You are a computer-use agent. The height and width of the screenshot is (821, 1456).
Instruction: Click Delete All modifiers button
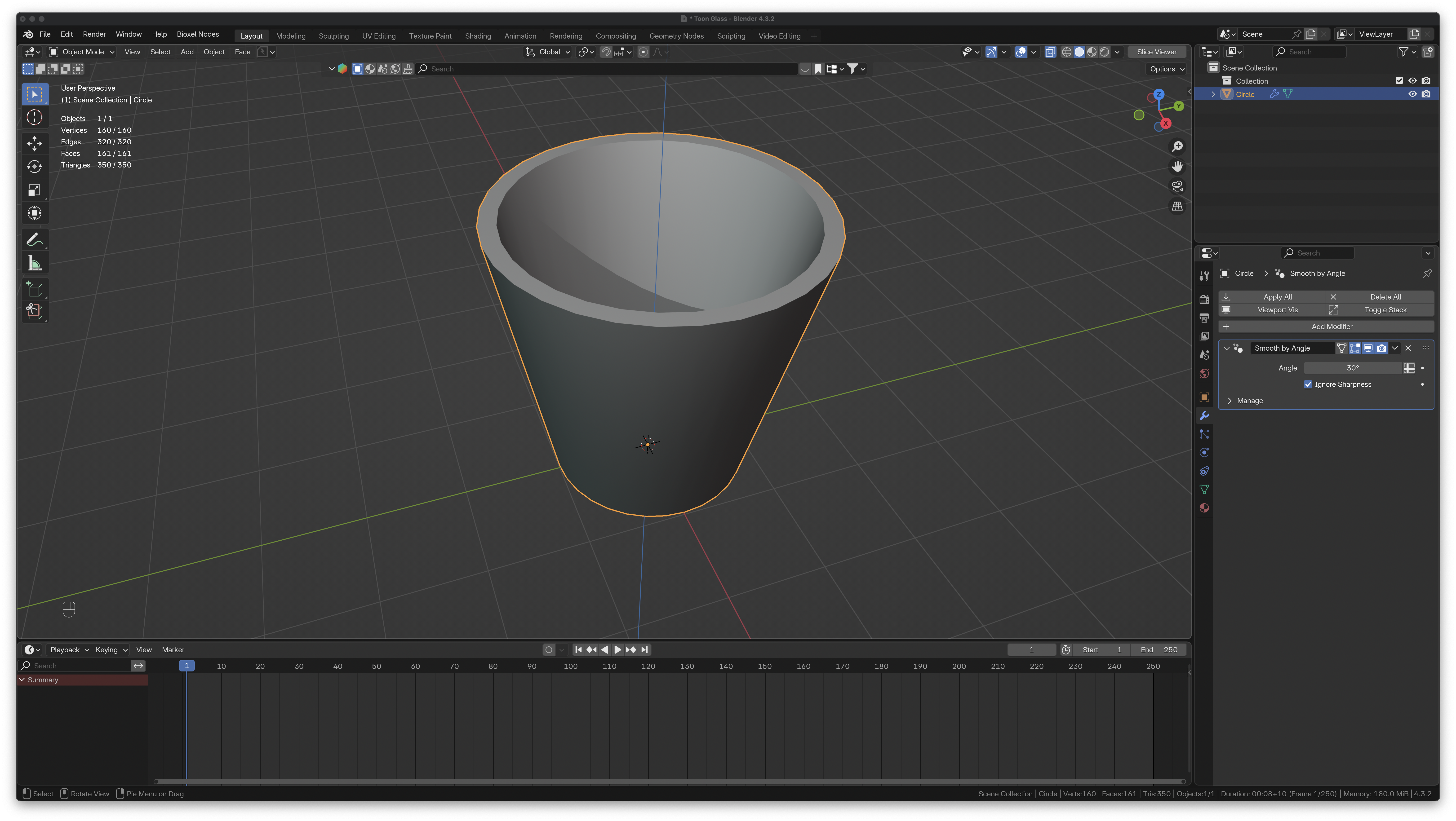click(1380, 297)
